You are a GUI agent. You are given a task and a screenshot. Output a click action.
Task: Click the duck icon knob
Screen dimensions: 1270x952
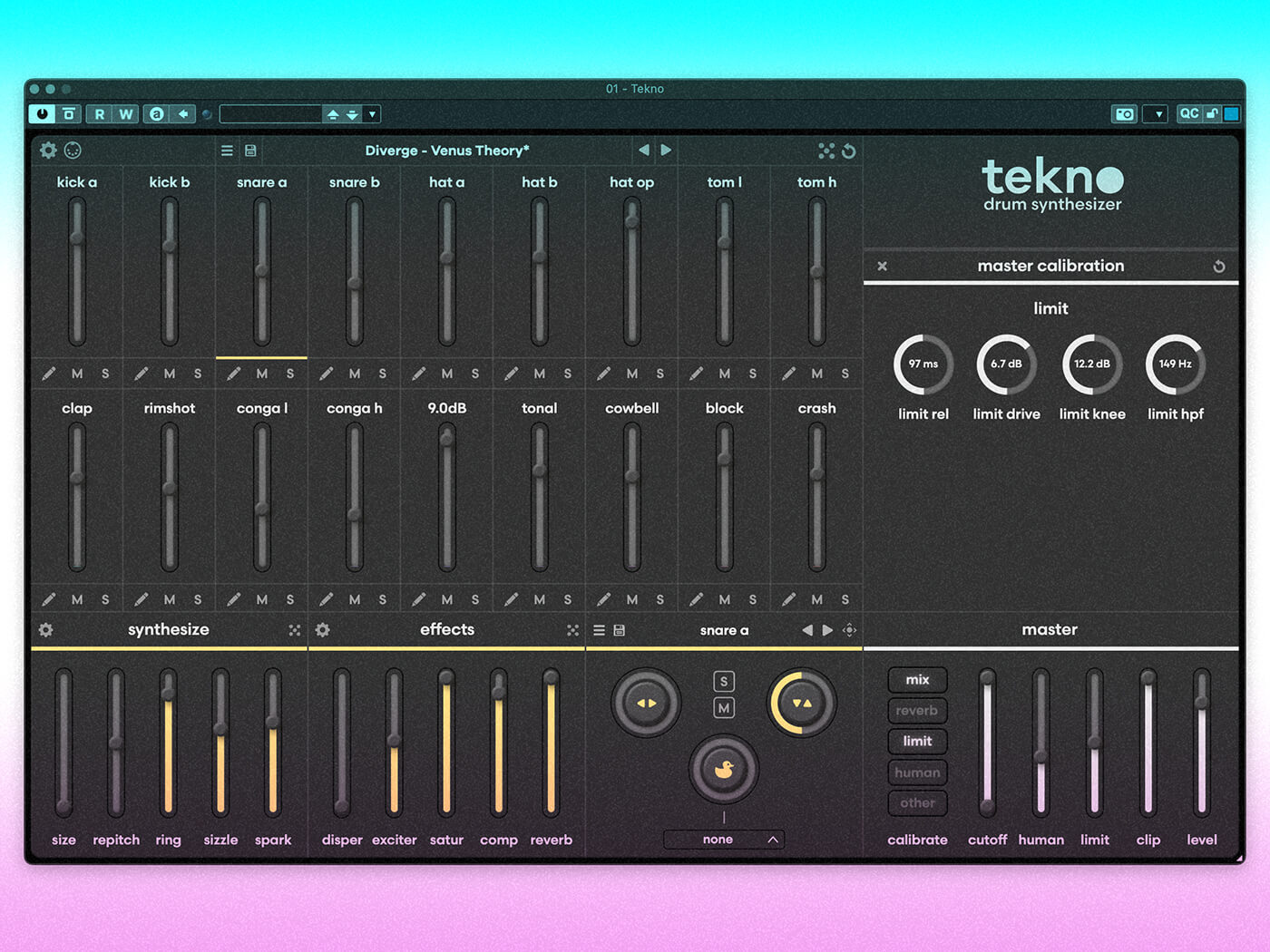click(723, 770)
